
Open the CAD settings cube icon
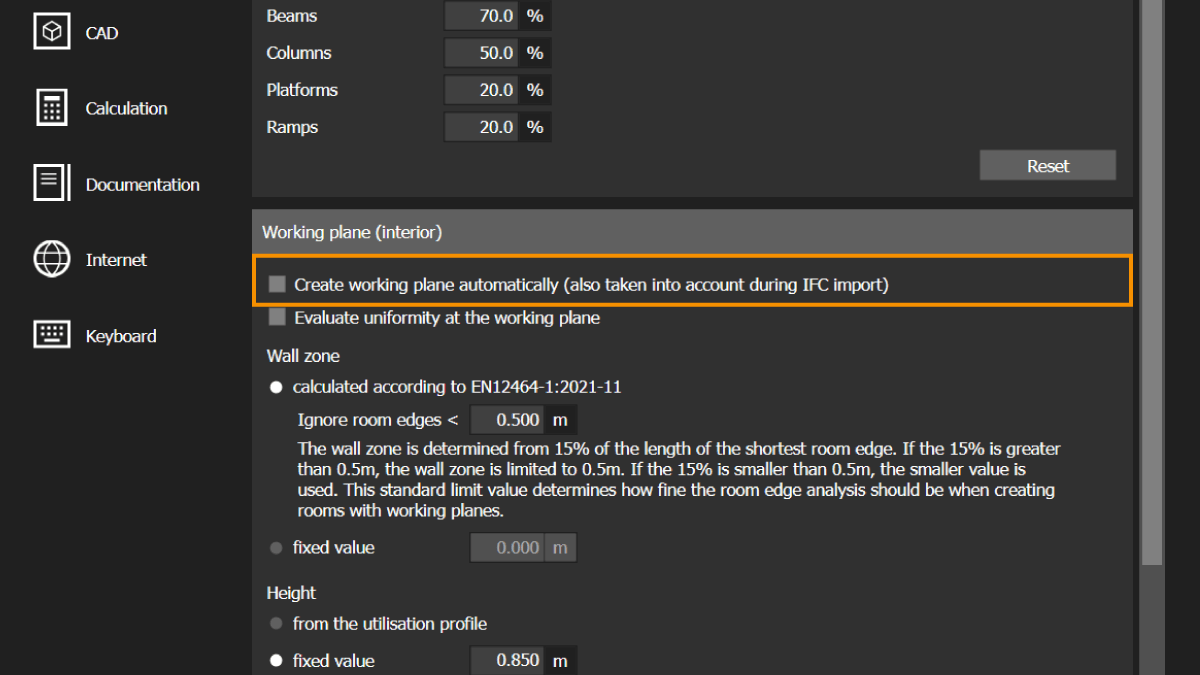(x=52, y=33)
